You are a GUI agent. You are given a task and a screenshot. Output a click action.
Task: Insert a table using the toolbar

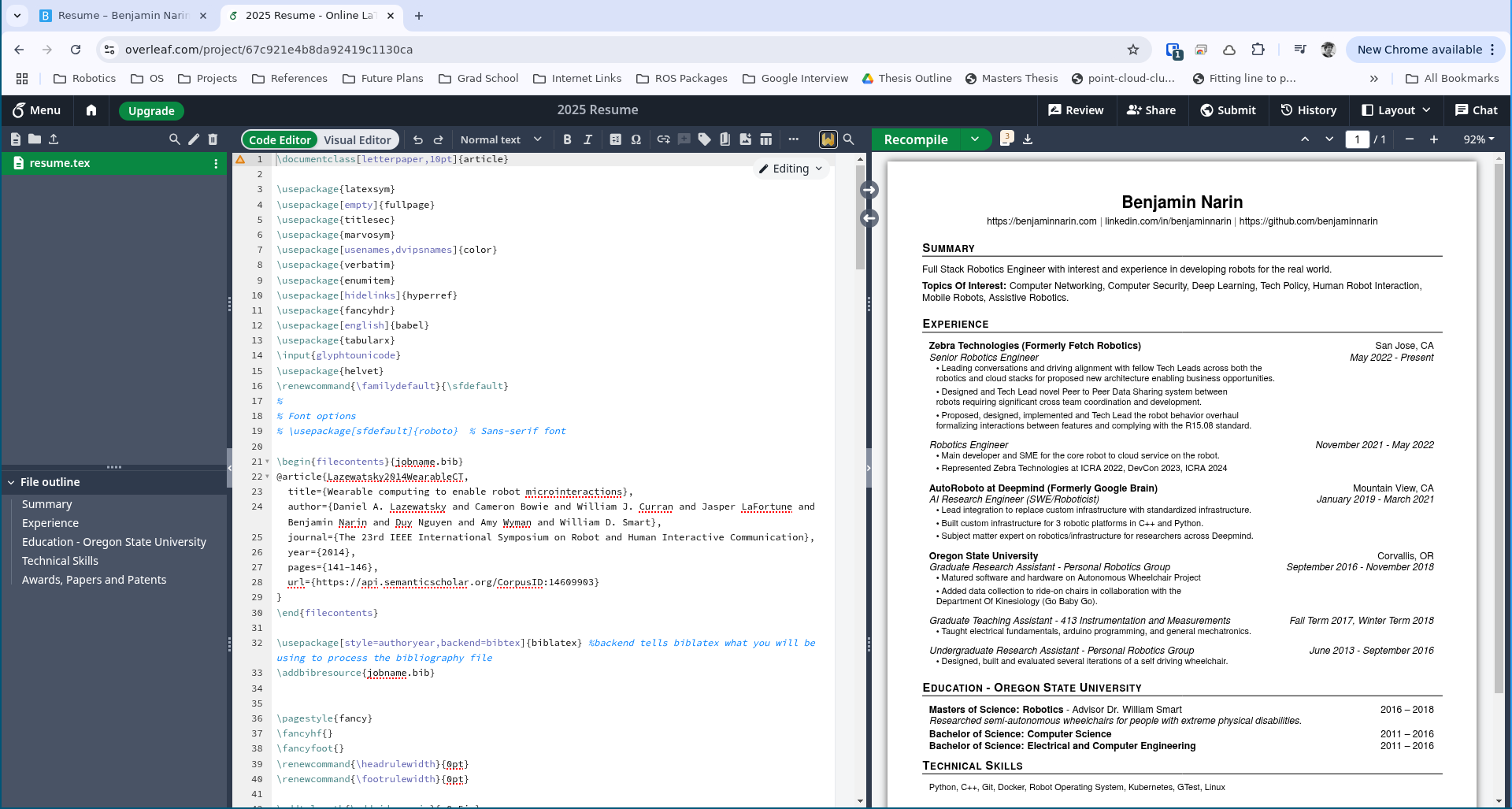[x=765, y=139]
